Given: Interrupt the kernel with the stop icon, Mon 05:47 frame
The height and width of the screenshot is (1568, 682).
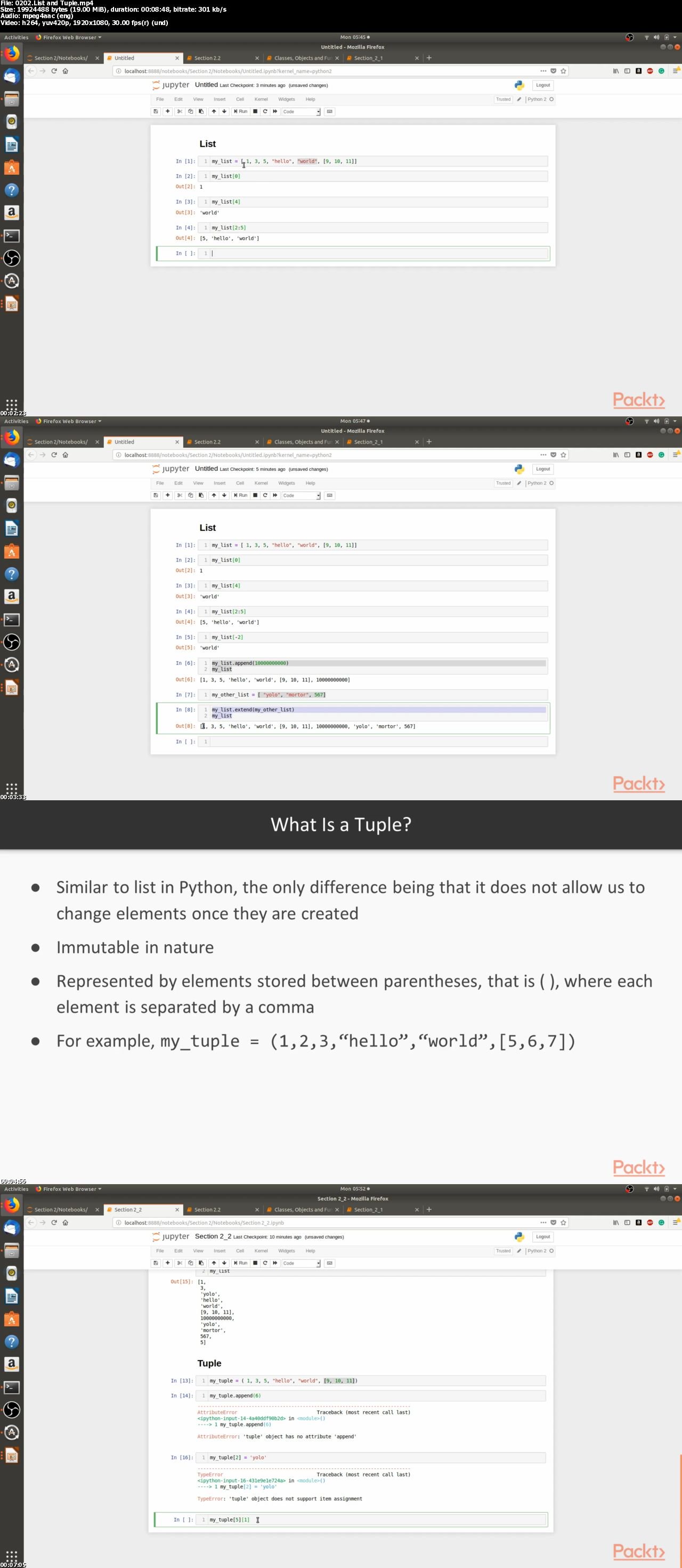Looking at the screenshot, I should coord(255,495).
